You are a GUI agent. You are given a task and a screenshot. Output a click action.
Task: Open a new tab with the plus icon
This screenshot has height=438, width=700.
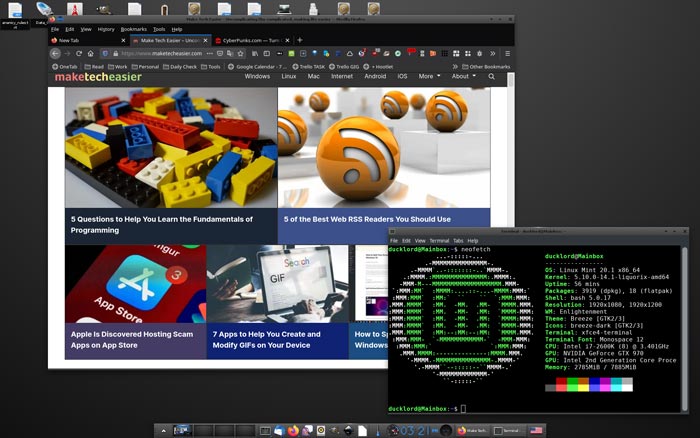pos(300,40)
